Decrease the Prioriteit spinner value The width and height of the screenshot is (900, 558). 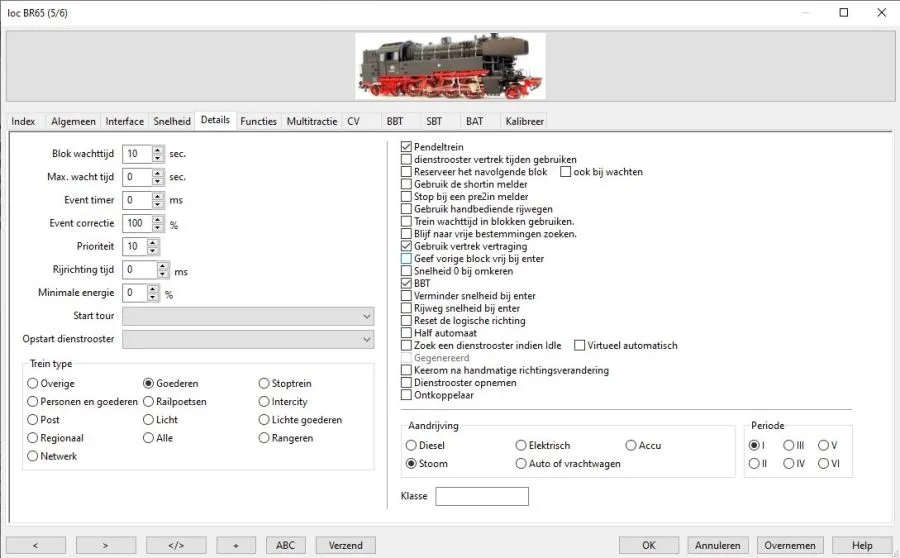point(152,250)
